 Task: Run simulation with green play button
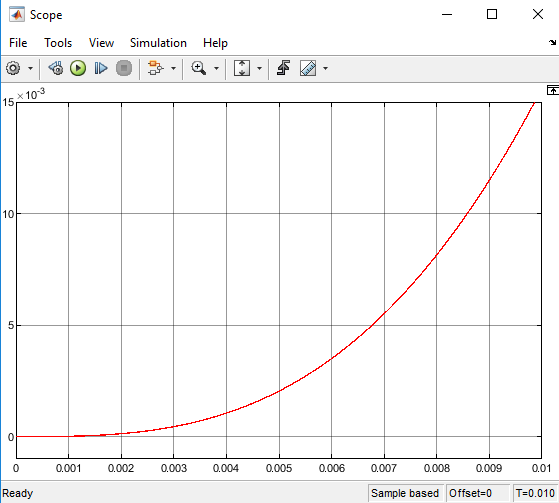tap(78, 68)
